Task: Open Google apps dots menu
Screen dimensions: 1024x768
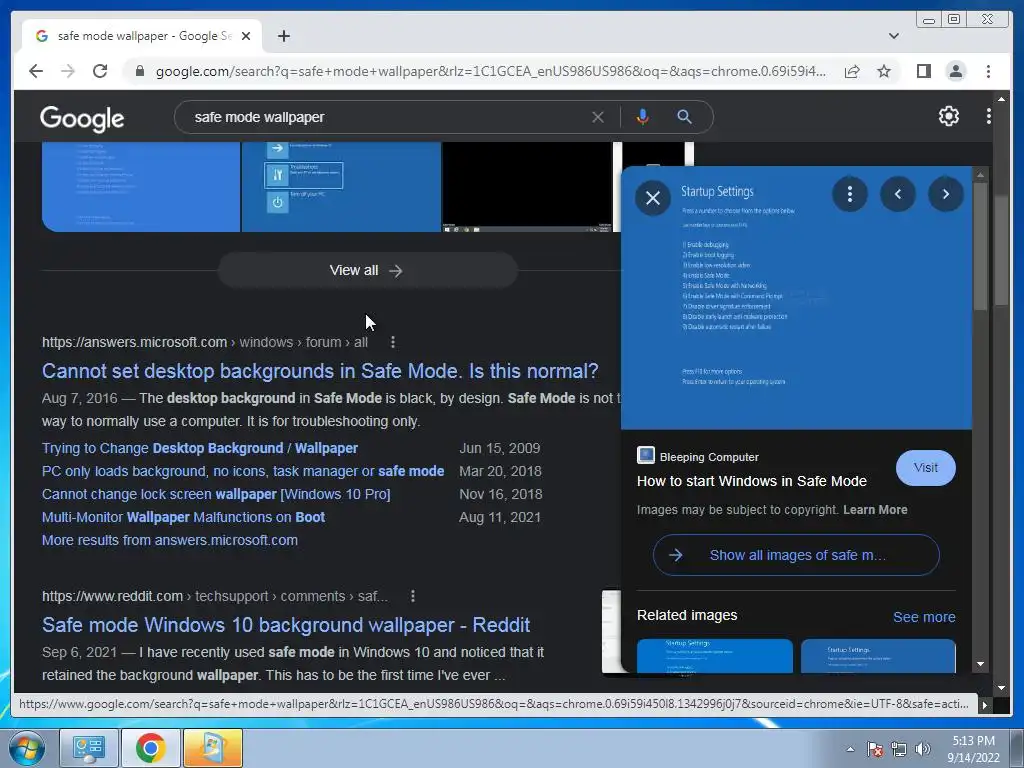Action: [x=989, y=116]
